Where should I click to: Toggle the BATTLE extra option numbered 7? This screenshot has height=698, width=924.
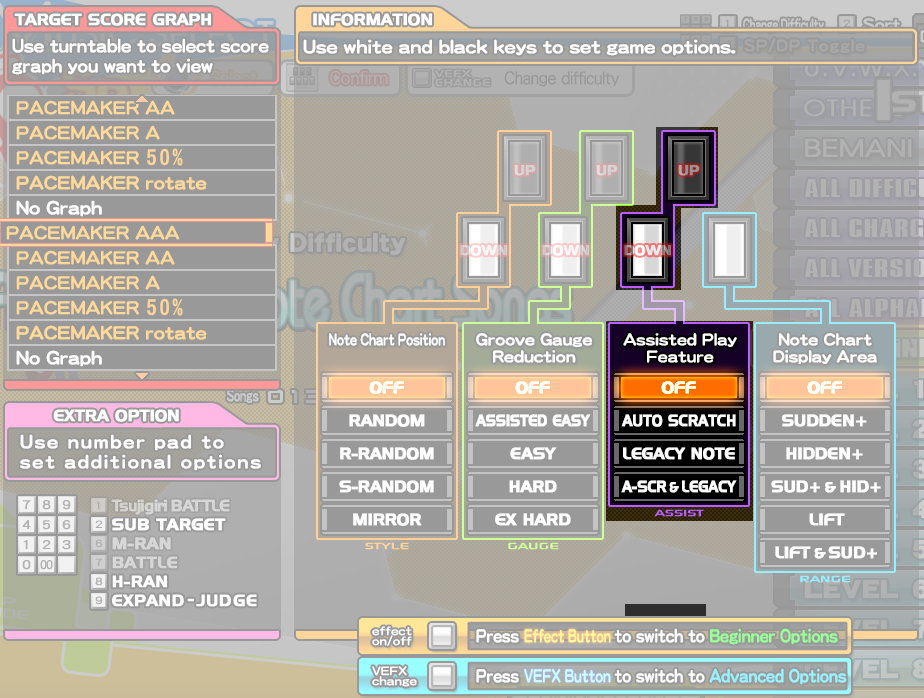135,562
